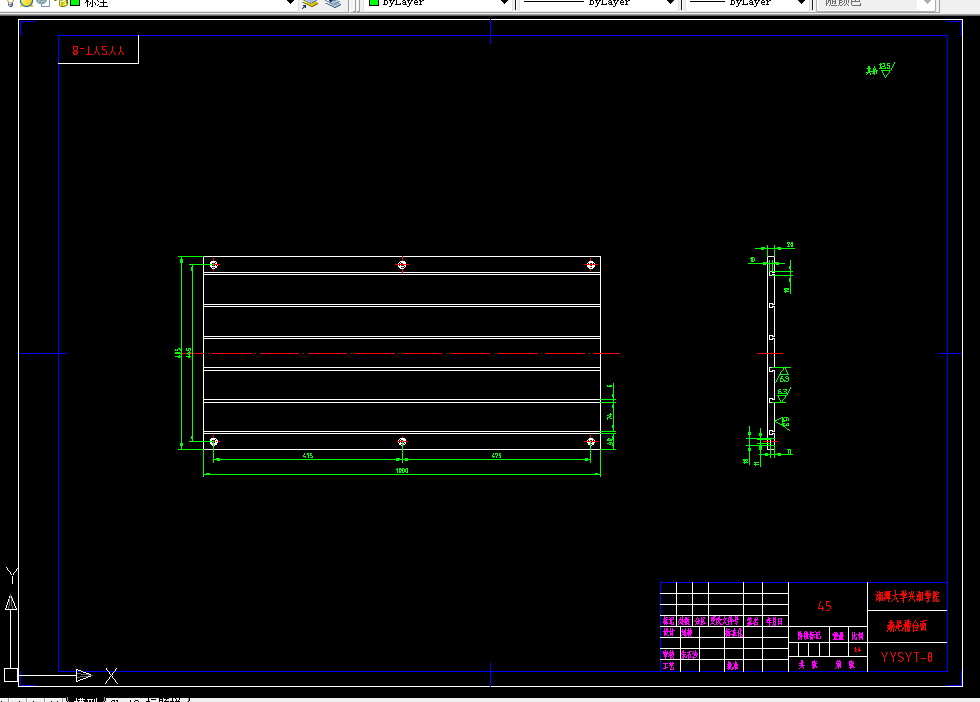980x702 pixels.
Task: Select the 湘潭大学兴湘学院 title text
Action: [907, 596]
